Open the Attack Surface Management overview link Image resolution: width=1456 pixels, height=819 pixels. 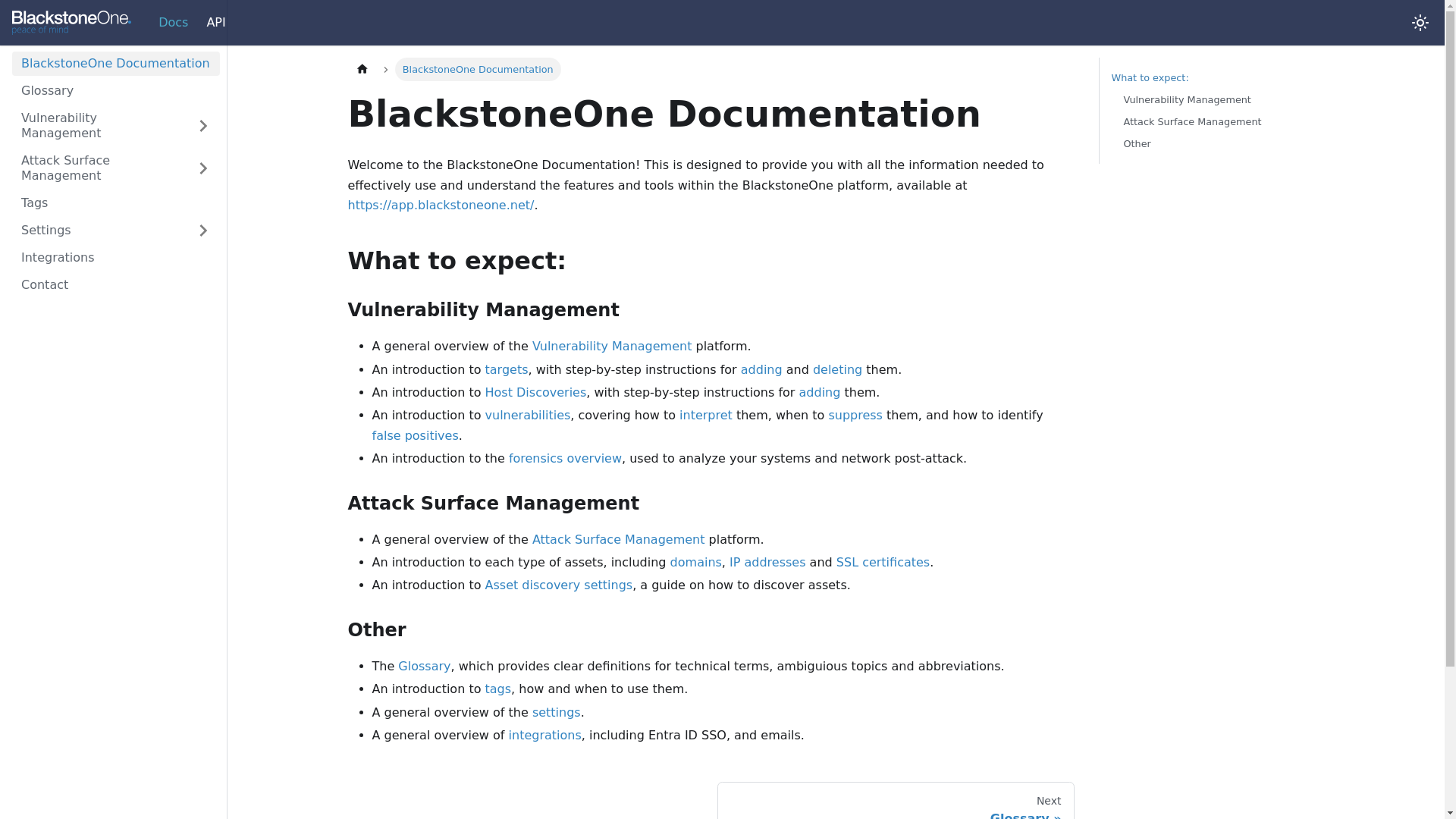[x=618, y=540]
